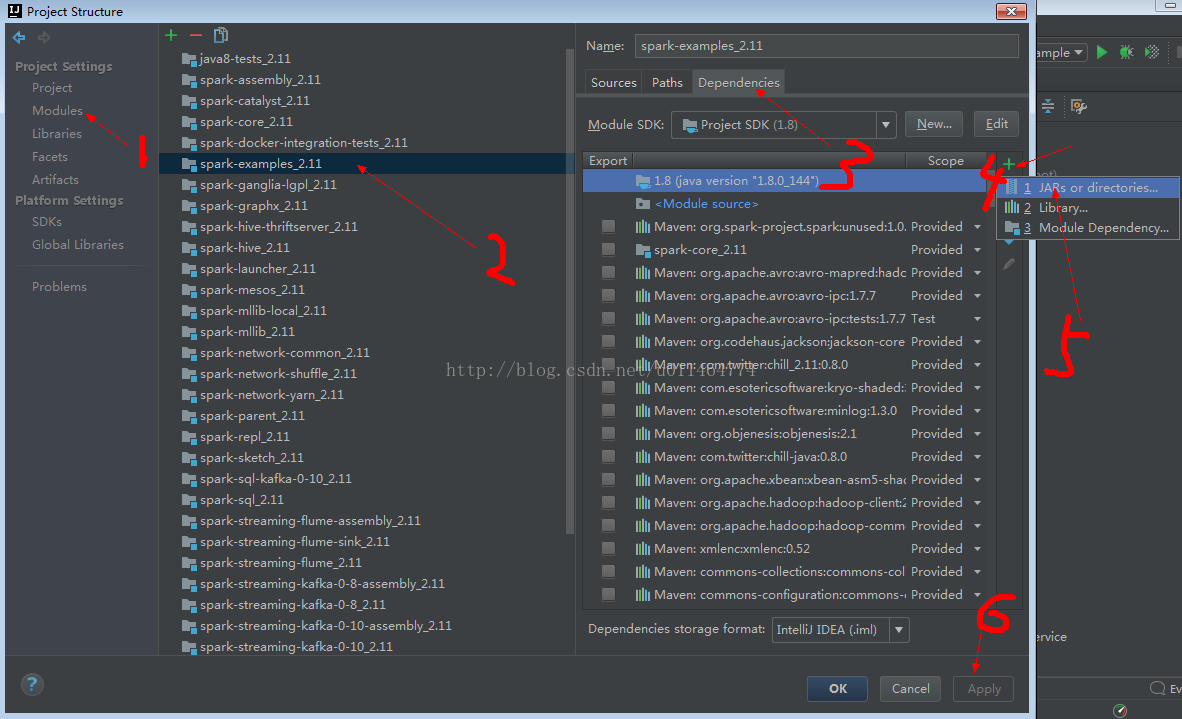Open Libraries in Project Settings
Image resolution: width=1182 pixels, height=719 pixels.
point(57,133)
